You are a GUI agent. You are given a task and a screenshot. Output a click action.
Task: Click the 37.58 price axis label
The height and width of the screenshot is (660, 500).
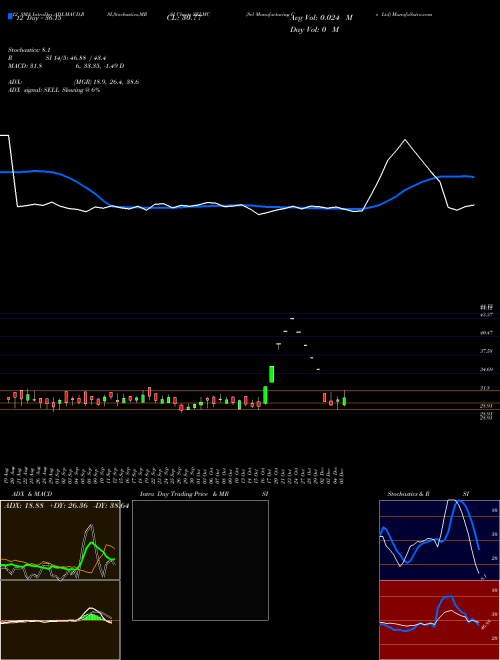coord(487,351)
